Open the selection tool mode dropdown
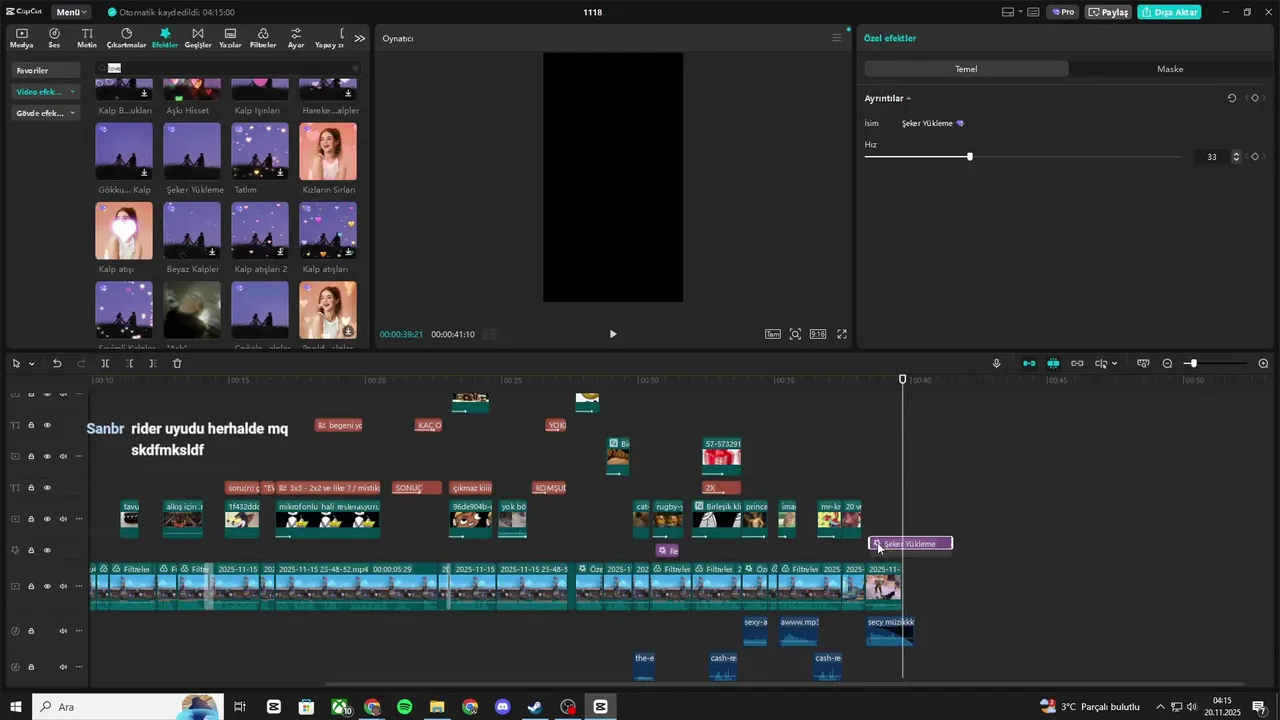 [x=31, y=363]
